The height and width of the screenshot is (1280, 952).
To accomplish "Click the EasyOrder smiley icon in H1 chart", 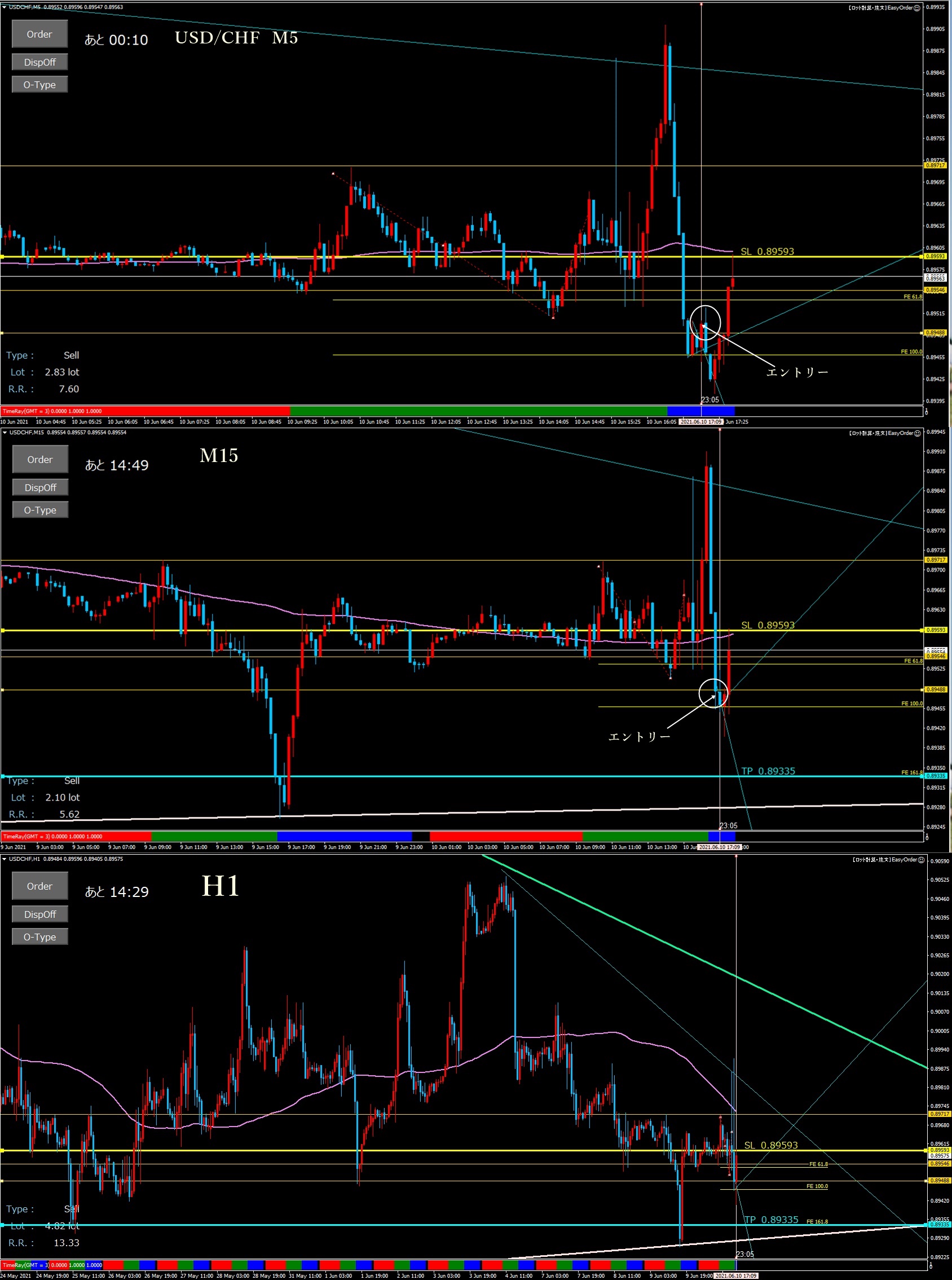I will 920,860.
